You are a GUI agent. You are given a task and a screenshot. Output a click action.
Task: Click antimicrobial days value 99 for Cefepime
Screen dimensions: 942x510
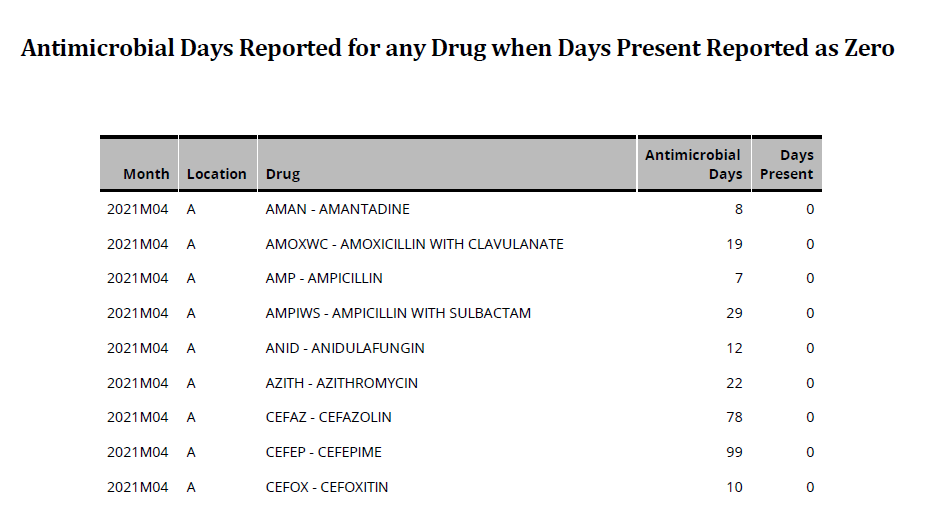coord(734,452)
